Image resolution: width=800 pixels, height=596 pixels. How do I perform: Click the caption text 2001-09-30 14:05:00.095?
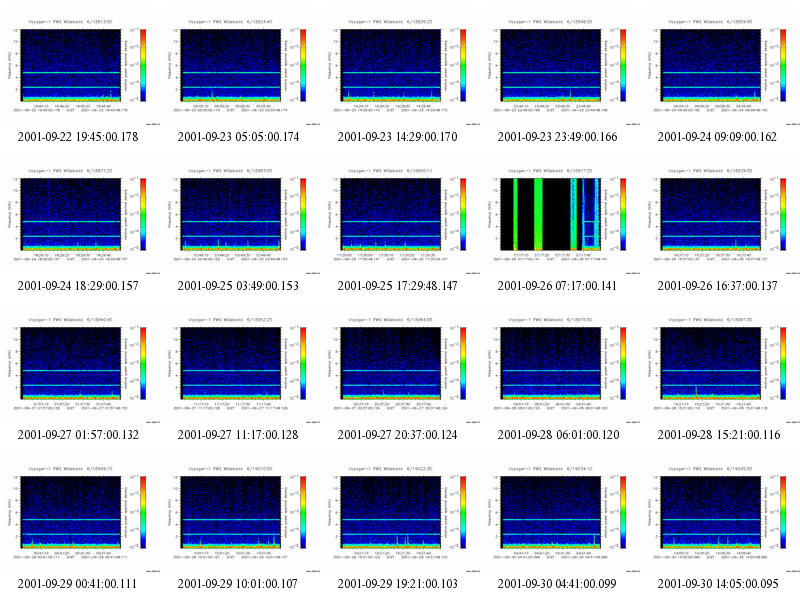point(718,584)
